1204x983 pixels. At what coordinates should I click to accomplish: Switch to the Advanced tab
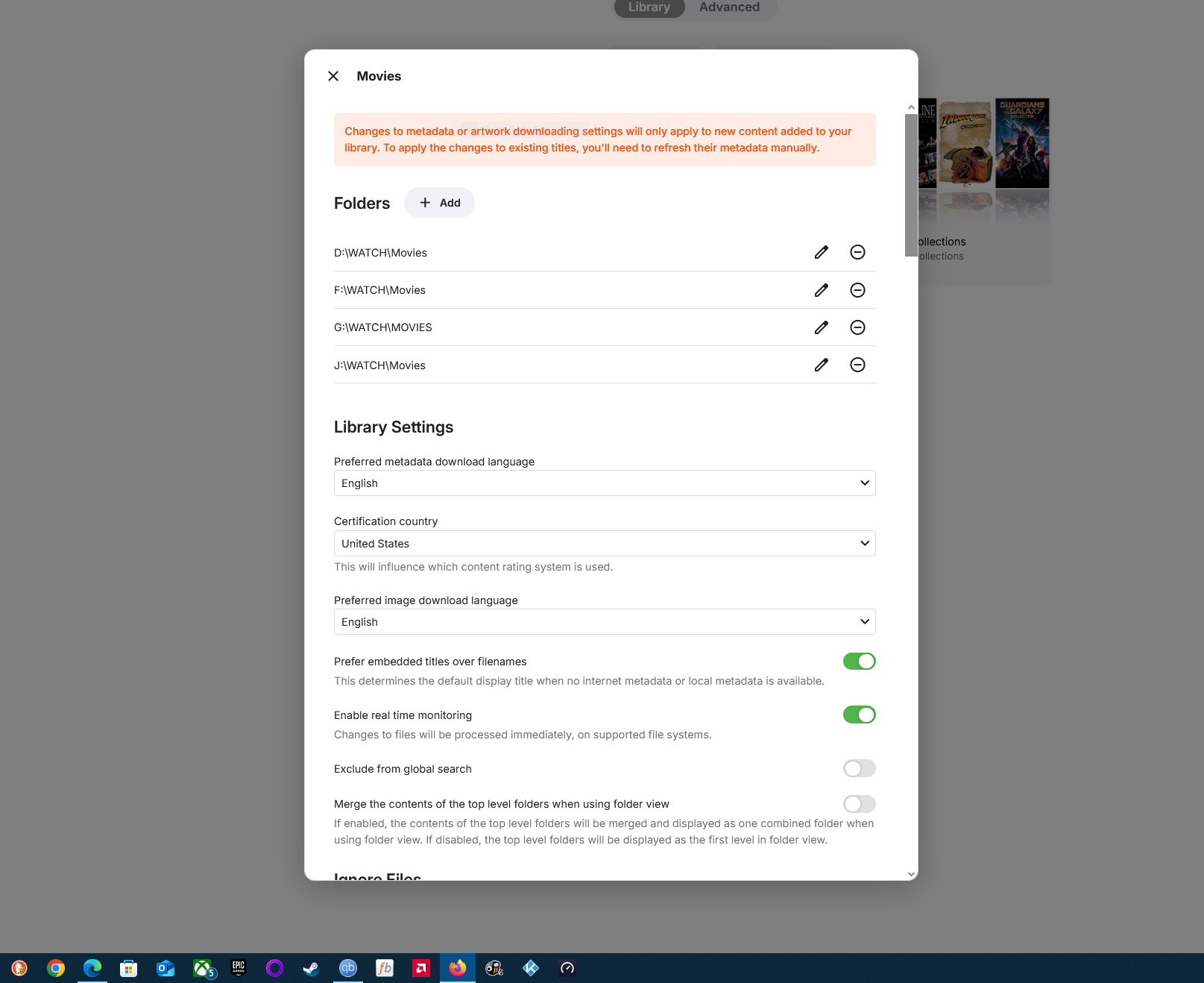point(729,7)
